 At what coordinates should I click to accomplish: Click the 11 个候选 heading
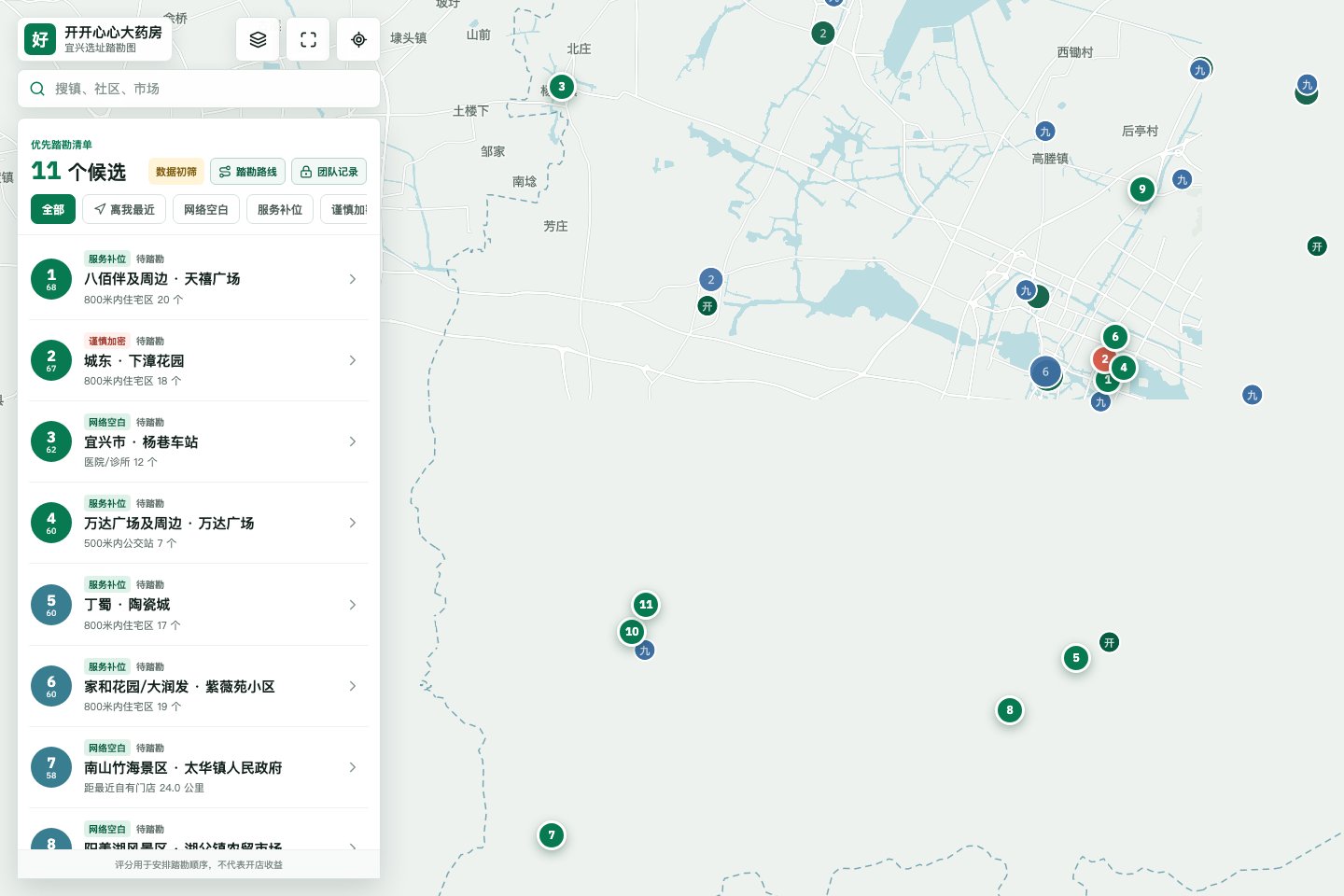[x=78, y=172]
